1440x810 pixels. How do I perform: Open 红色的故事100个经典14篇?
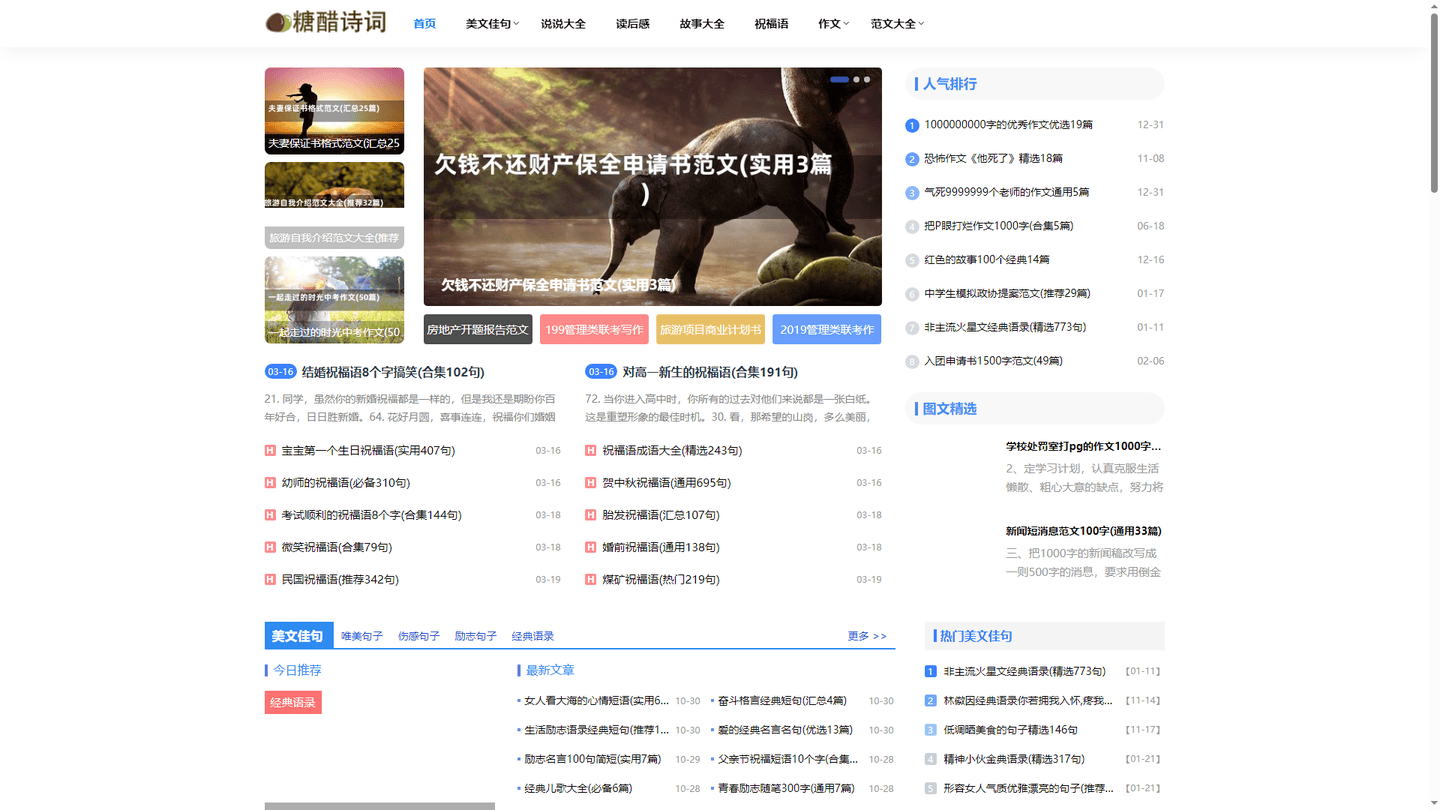[987, 260]
